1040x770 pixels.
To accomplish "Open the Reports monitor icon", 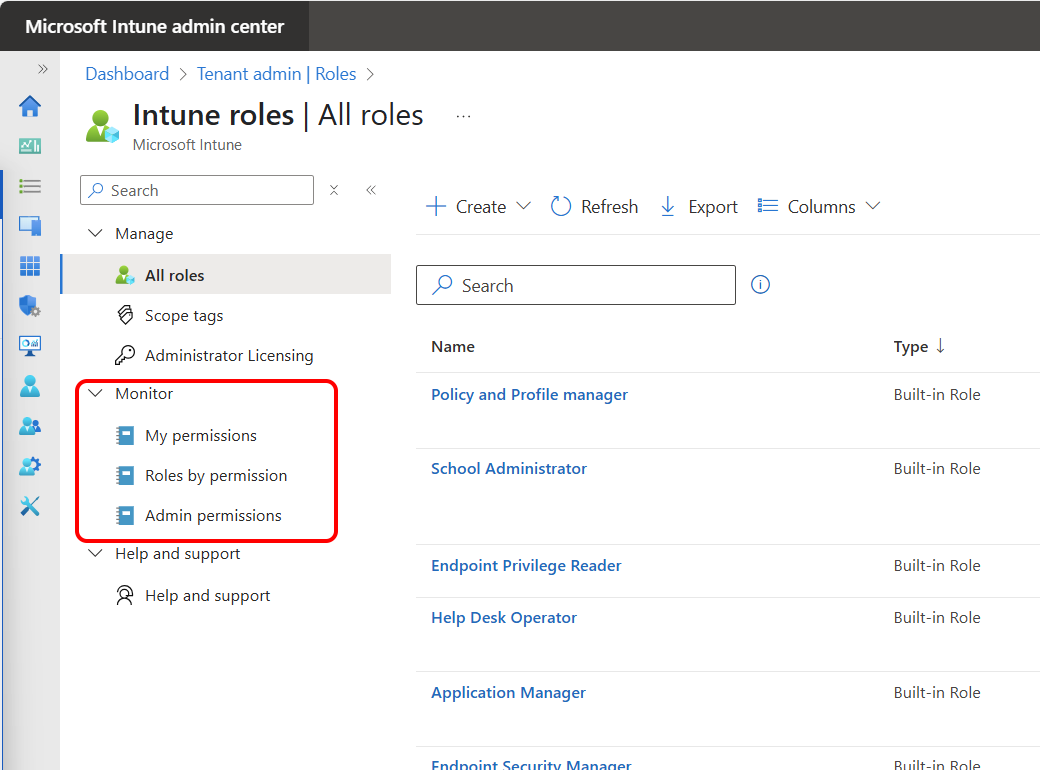I will 30,346.
